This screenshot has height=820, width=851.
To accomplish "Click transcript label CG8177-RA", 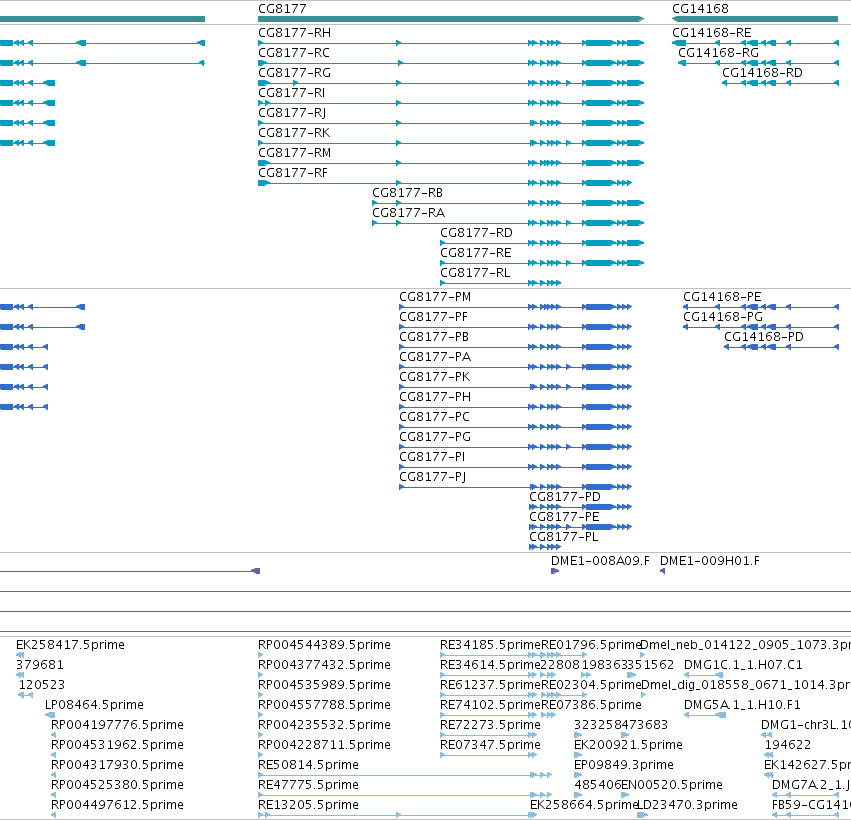I will coord(408,213).
